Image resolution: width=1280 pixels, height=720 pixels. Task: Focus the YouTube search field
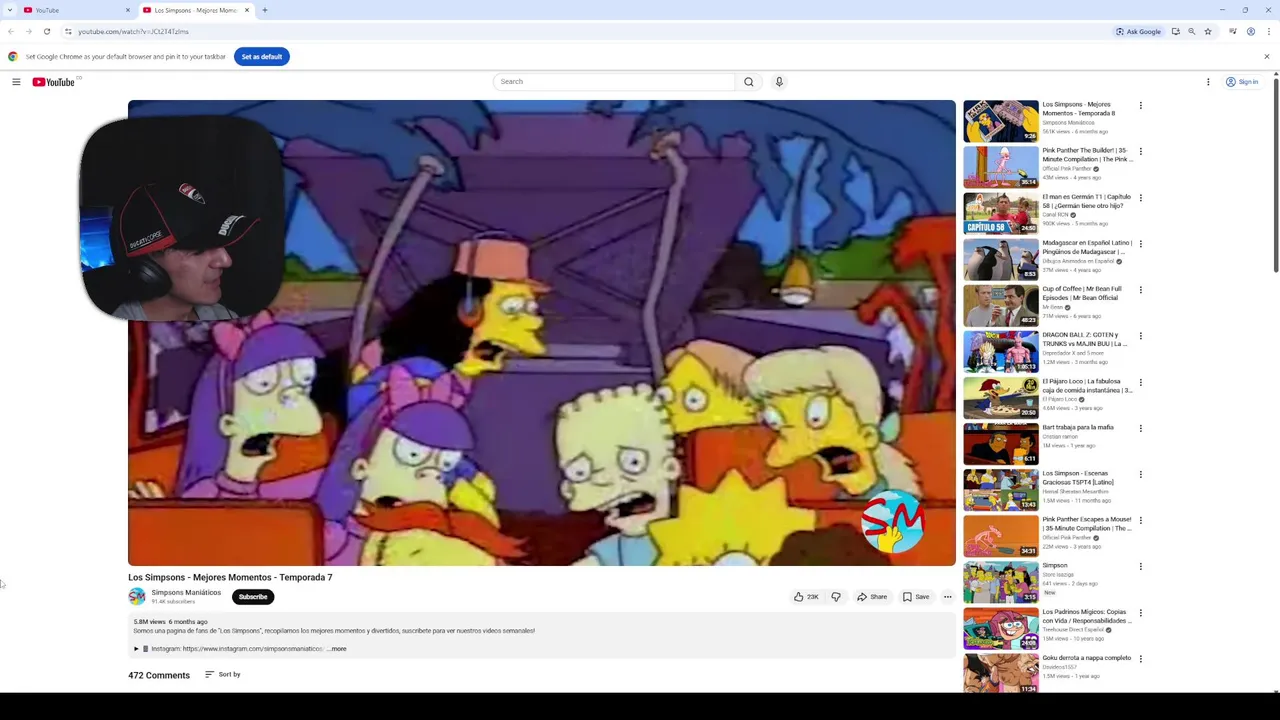tap(614, 82)
